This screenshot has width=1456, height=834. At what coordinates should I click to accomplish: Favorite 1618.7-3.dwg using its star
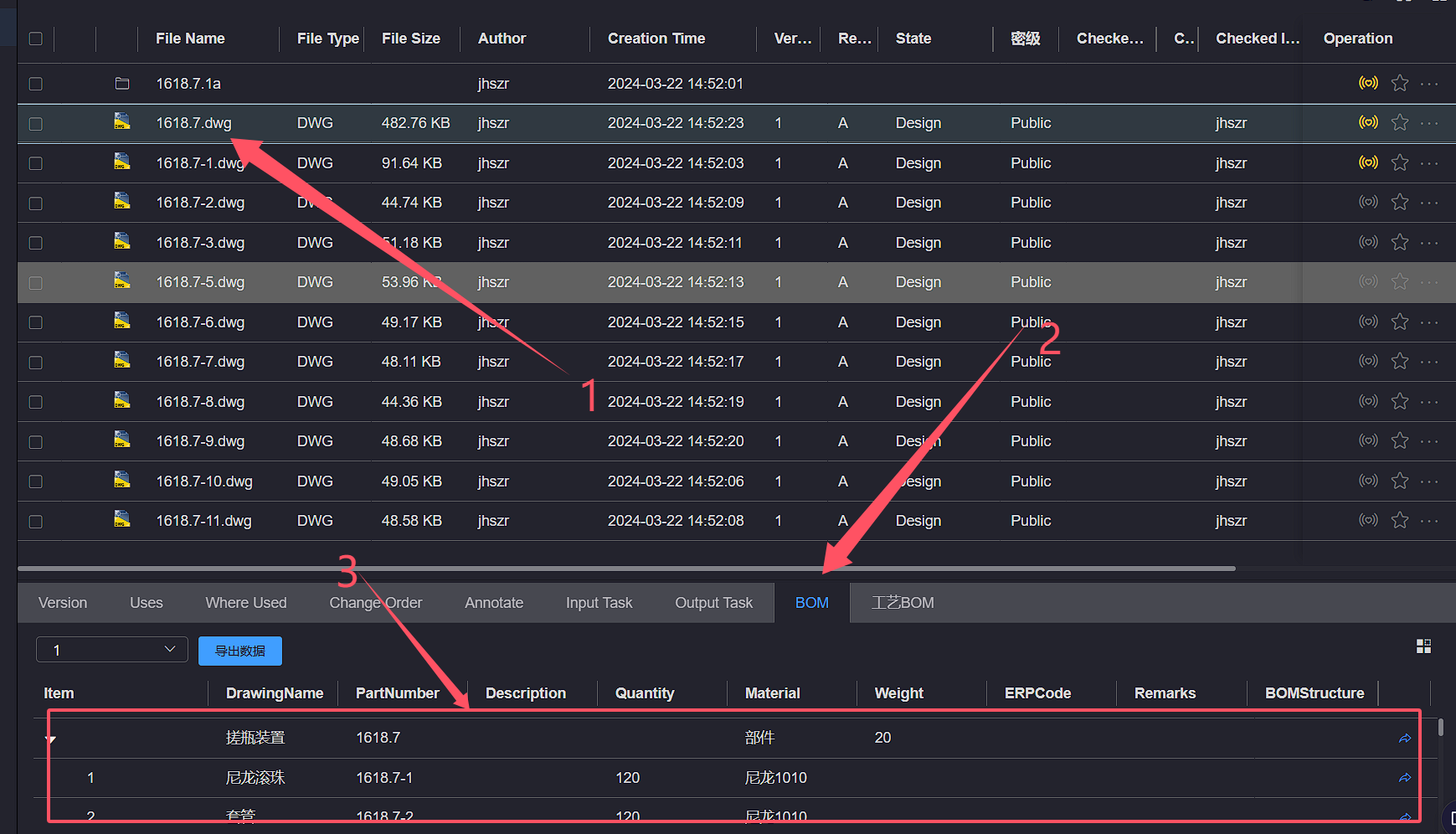(x=1400, y=242)
